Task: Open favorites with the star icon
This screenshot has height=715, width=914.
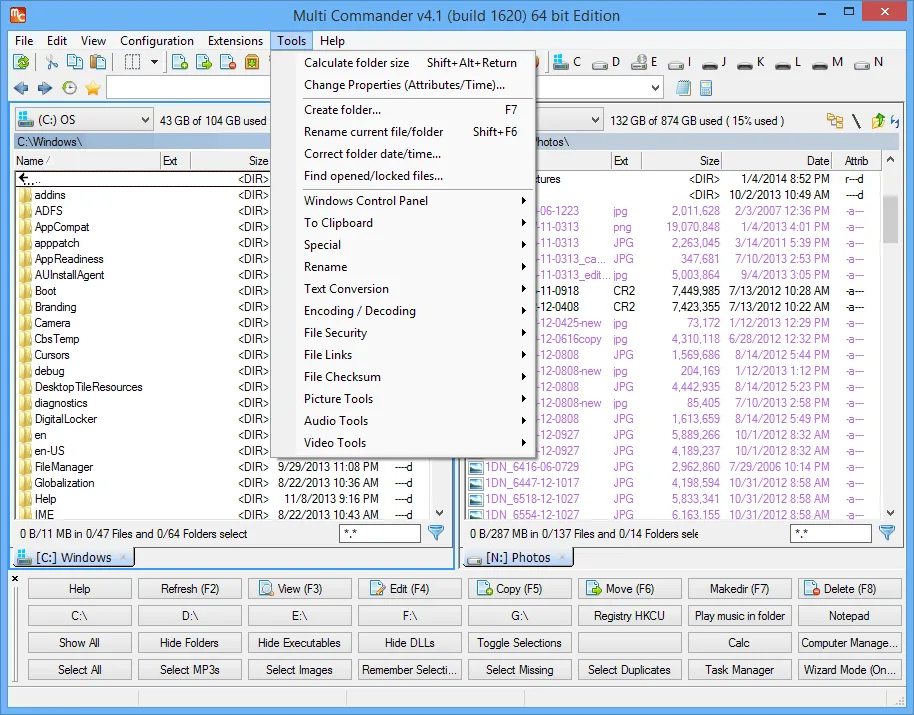Action: tap(93, 89)
